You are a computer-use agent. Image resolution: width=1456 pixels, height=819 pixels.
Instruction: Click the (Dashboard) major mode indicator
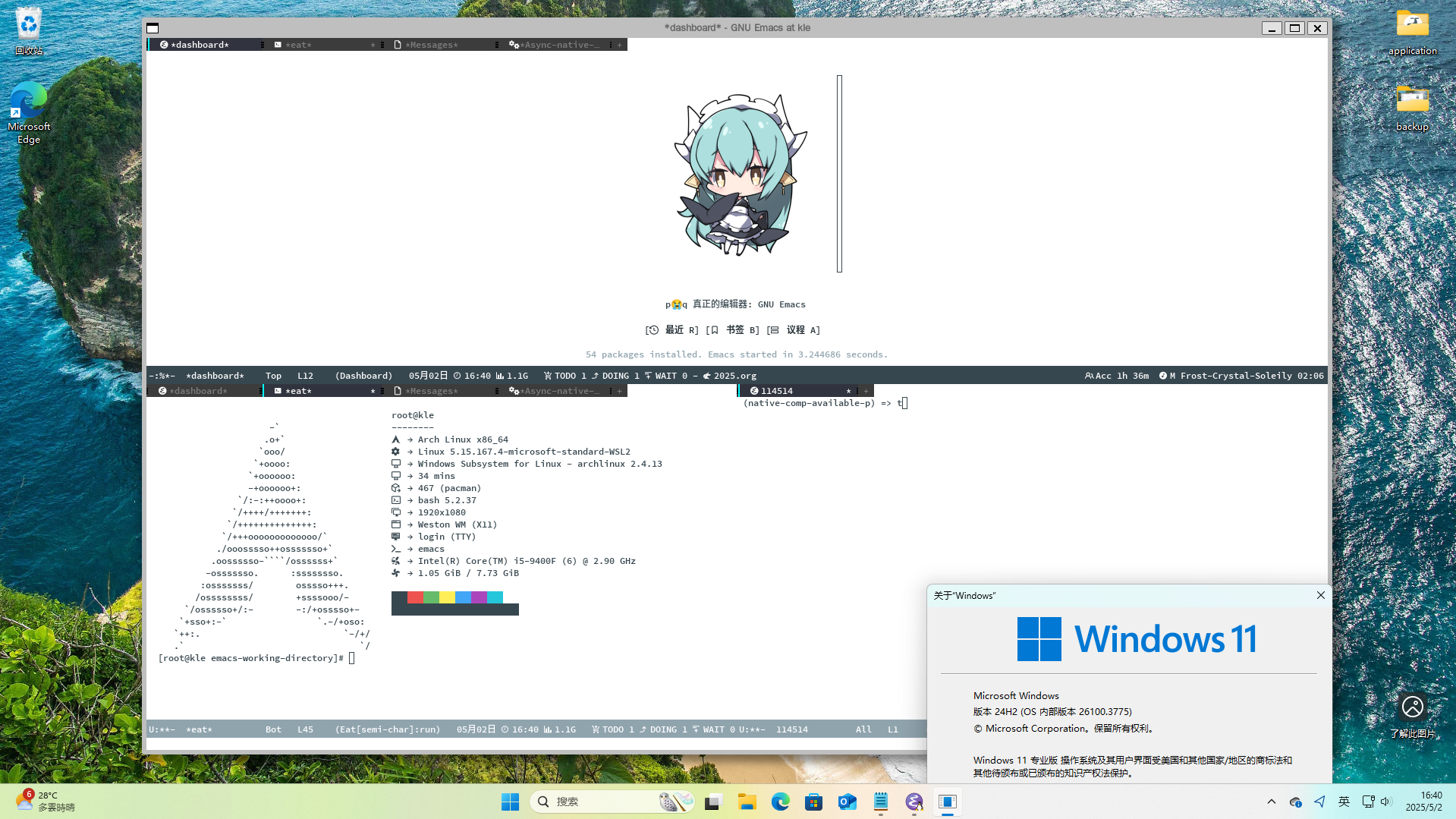(364, 376)
